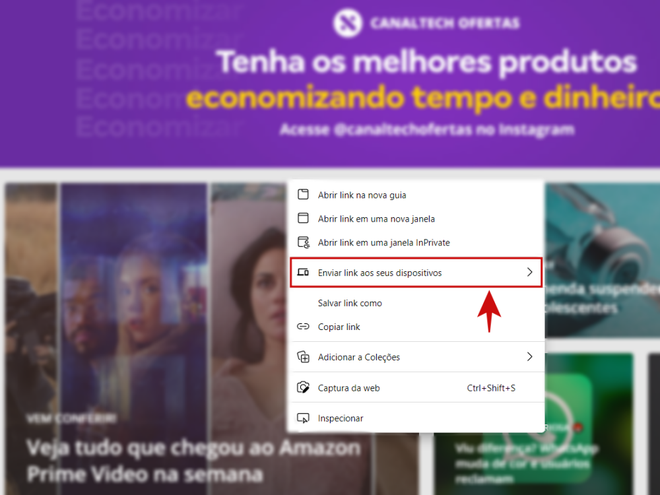Click the InPrivate window icon
660x495 pixels.
click(x=303, y=242)
